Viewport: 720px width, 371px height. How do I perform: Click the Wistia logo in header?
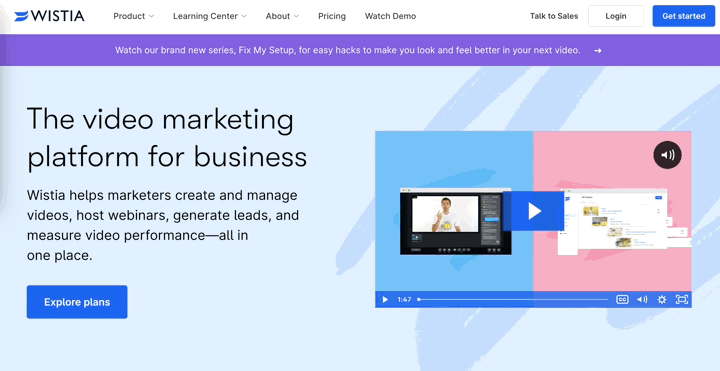tap(49, 16)
